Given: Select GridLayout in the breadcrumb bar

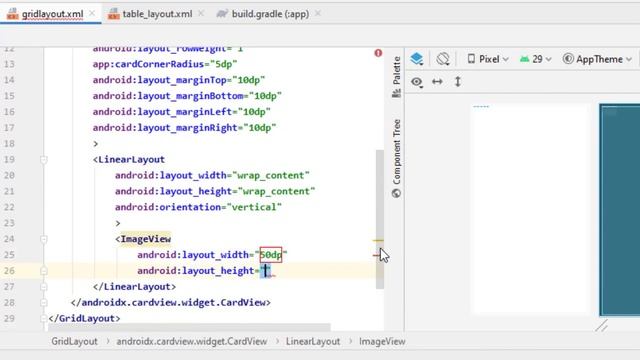Looking at the screenshot, I should (x=74, y=342).
